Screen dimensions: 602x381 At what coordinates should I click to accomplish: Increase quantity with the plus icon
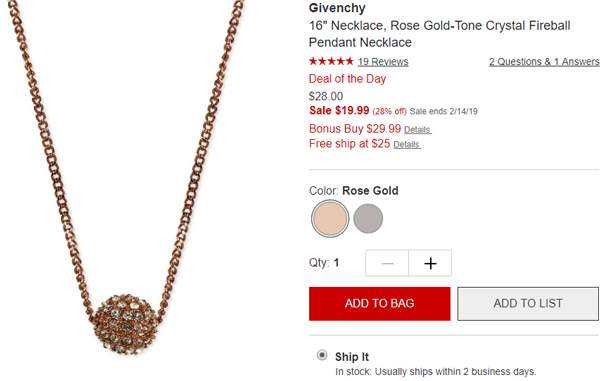click(x=430, y=263)
